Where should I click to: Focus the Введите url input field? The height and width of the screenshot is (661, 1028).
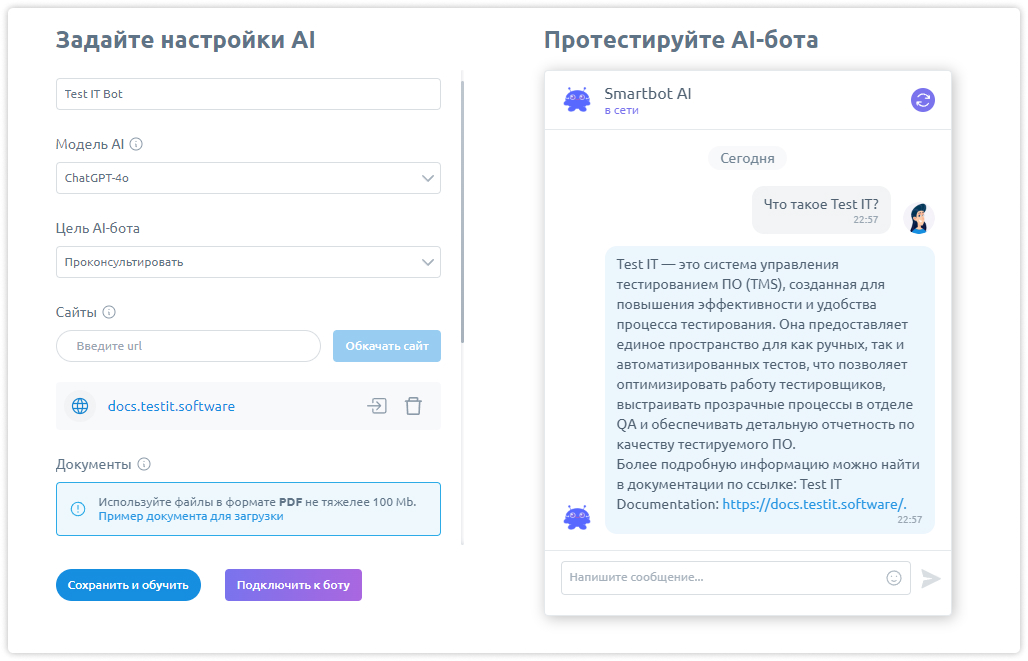tap(189, 346)
